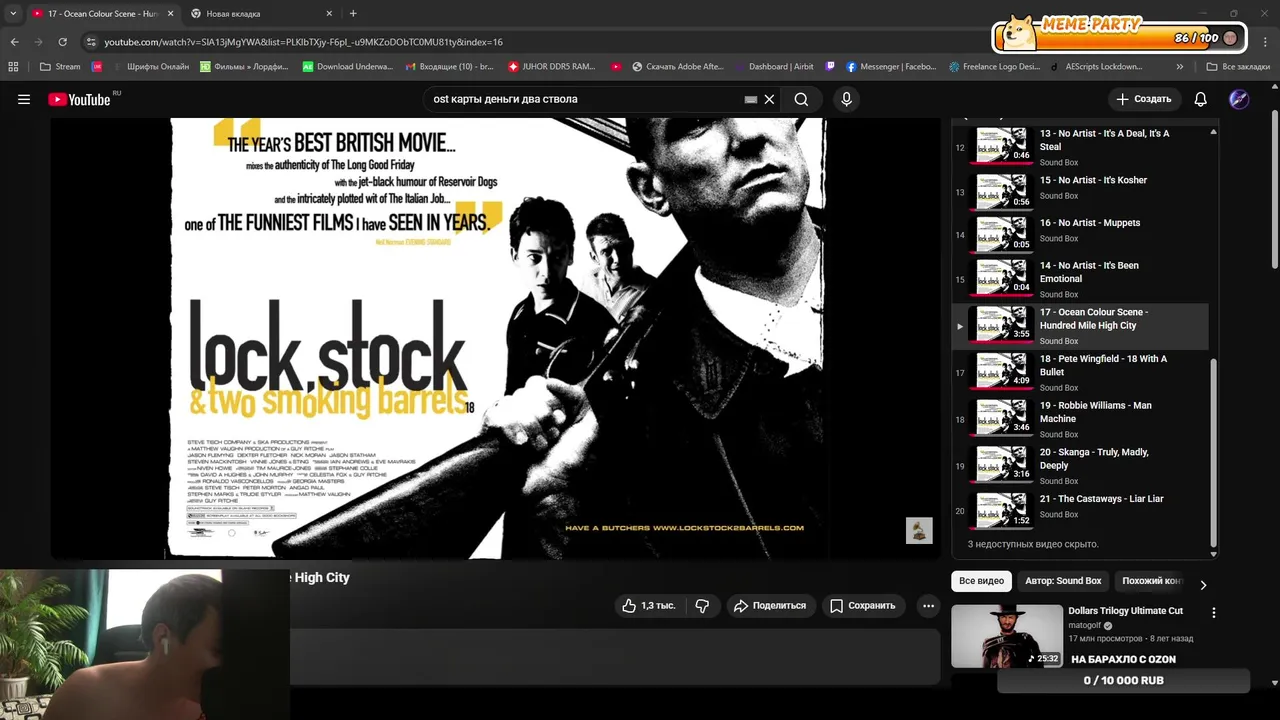Go back in browser history
Screen dimensions: 1280x720
pyautogui.click(x=14, y=42)
